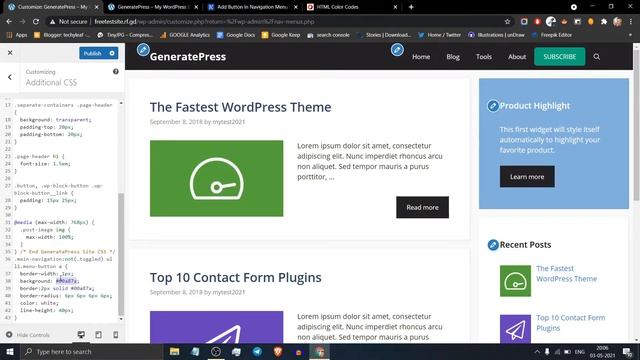640x360 pixels.
Task: Open GOOGLE Analytics bookmark
Action: click(x=185, y=35)
